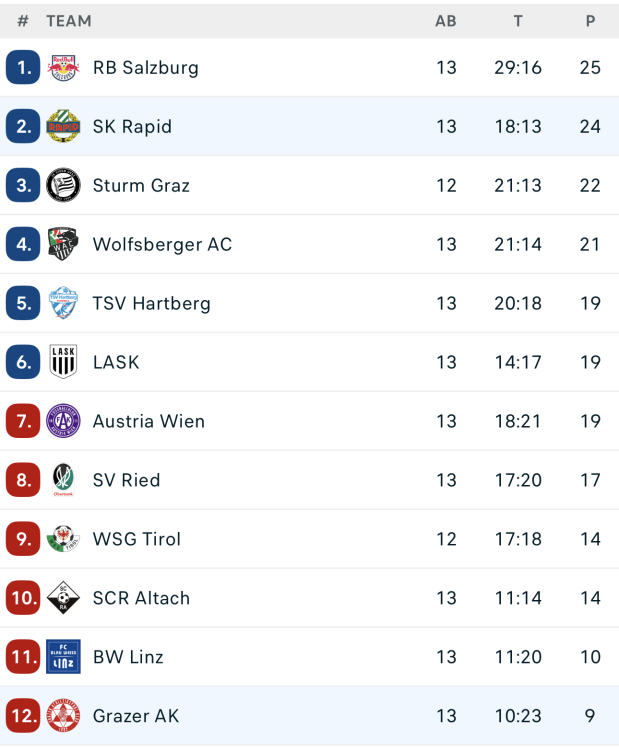Click the WSG Tirol team logo
619x750 pixels.
[x=63, y=539]
